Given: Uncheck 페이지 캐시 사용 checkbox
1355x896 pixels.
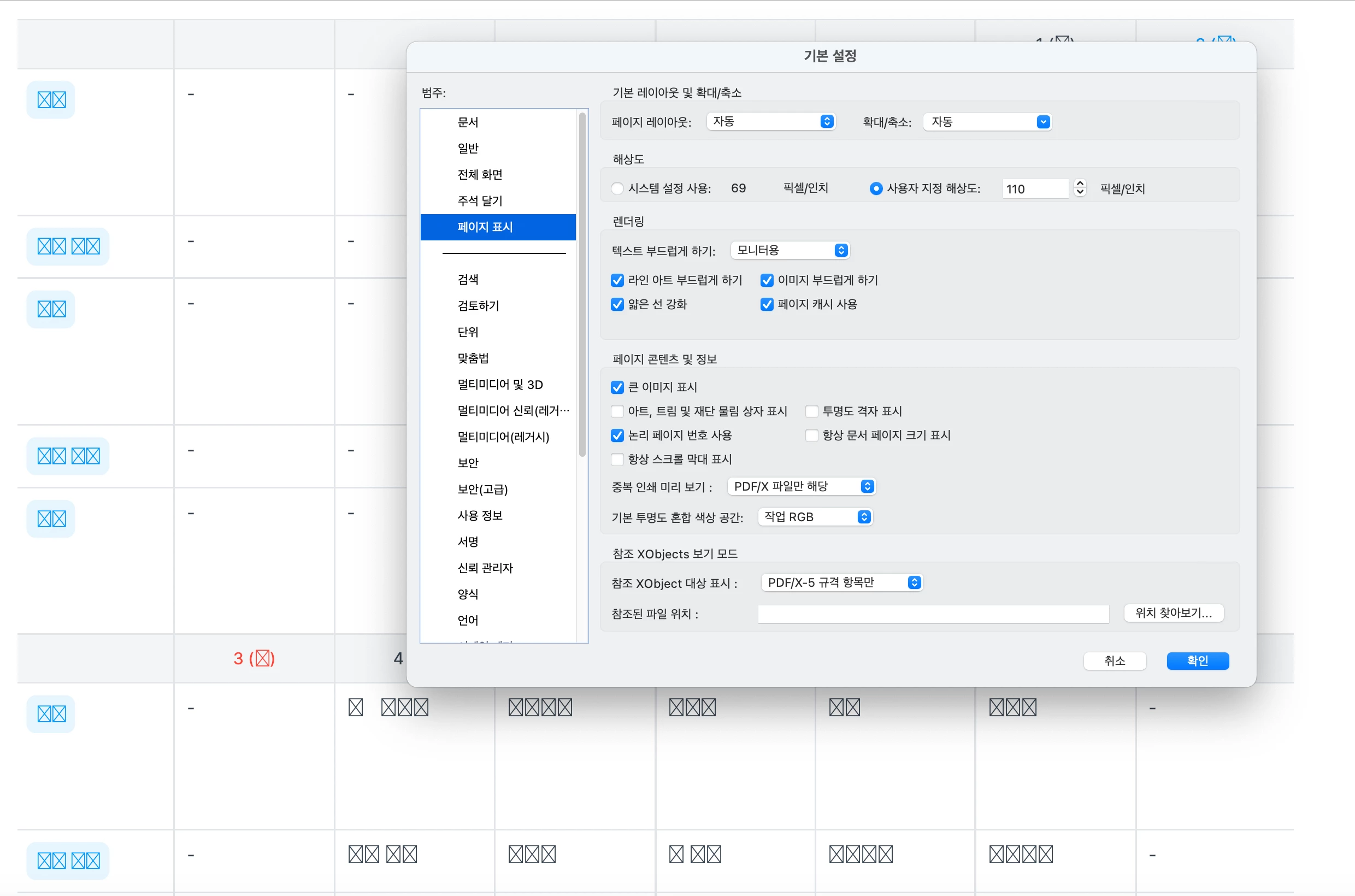Looking at the screenshot, I should [767, 304].
